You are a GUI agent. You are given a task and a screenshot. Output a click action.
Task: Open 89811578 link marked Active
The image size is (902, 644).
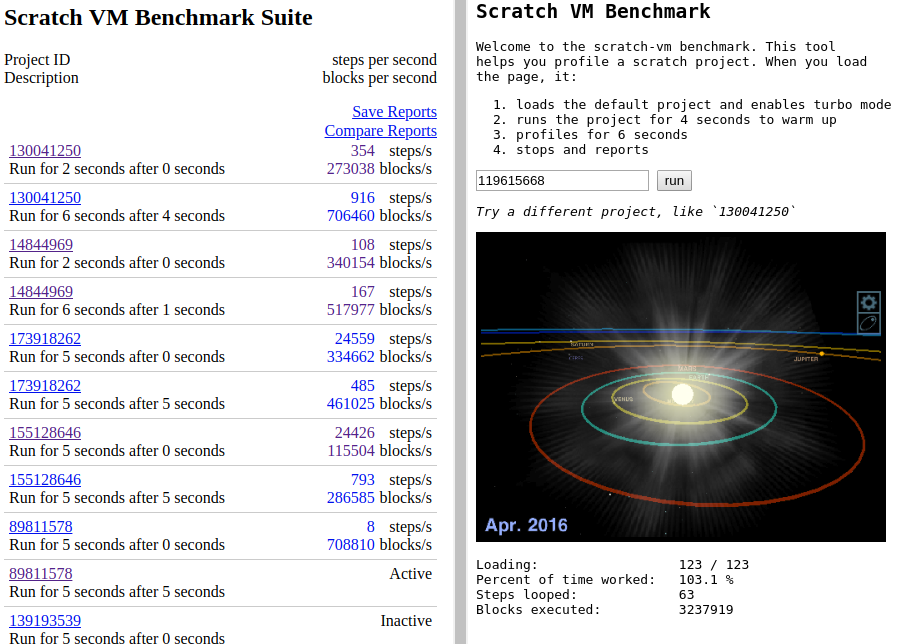click(41, 574)
